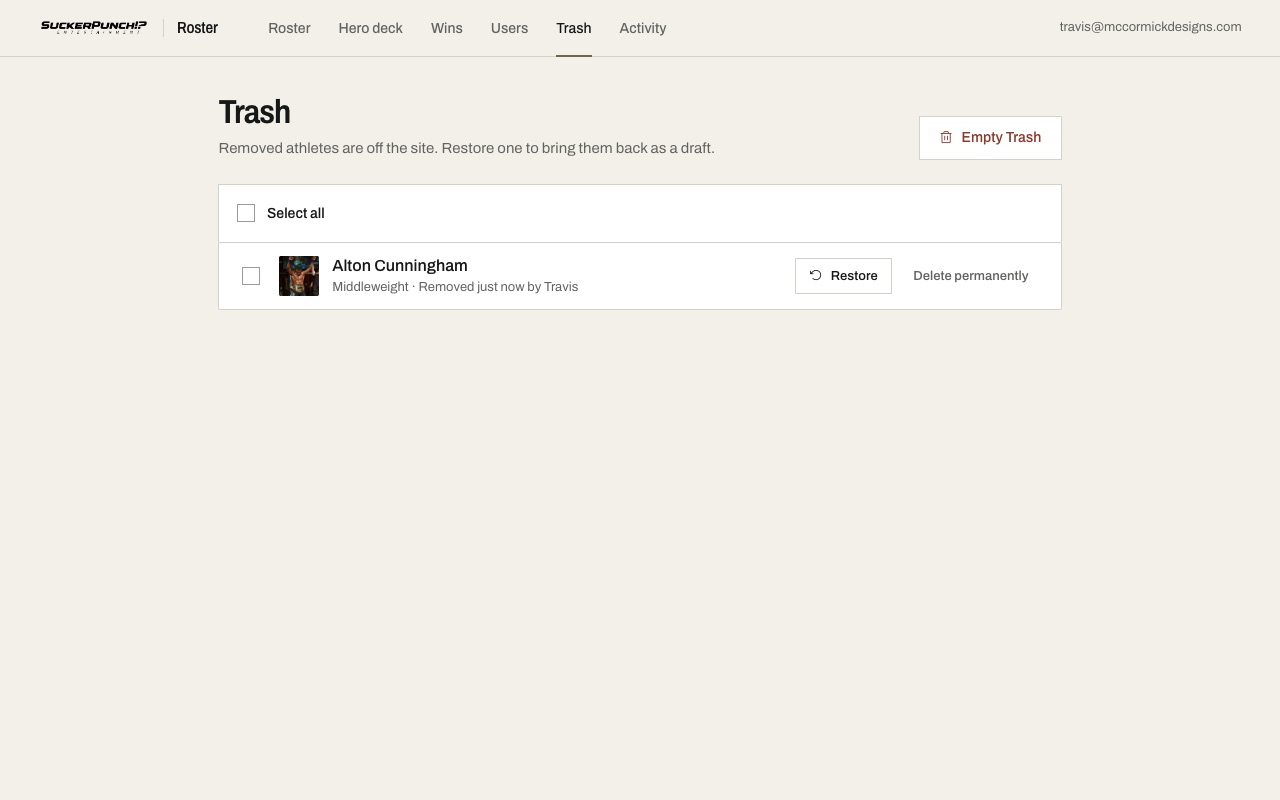1280x800 pixels.
Task: Check the Alton Cunningham row checkbox
Action: click(251, 276)
